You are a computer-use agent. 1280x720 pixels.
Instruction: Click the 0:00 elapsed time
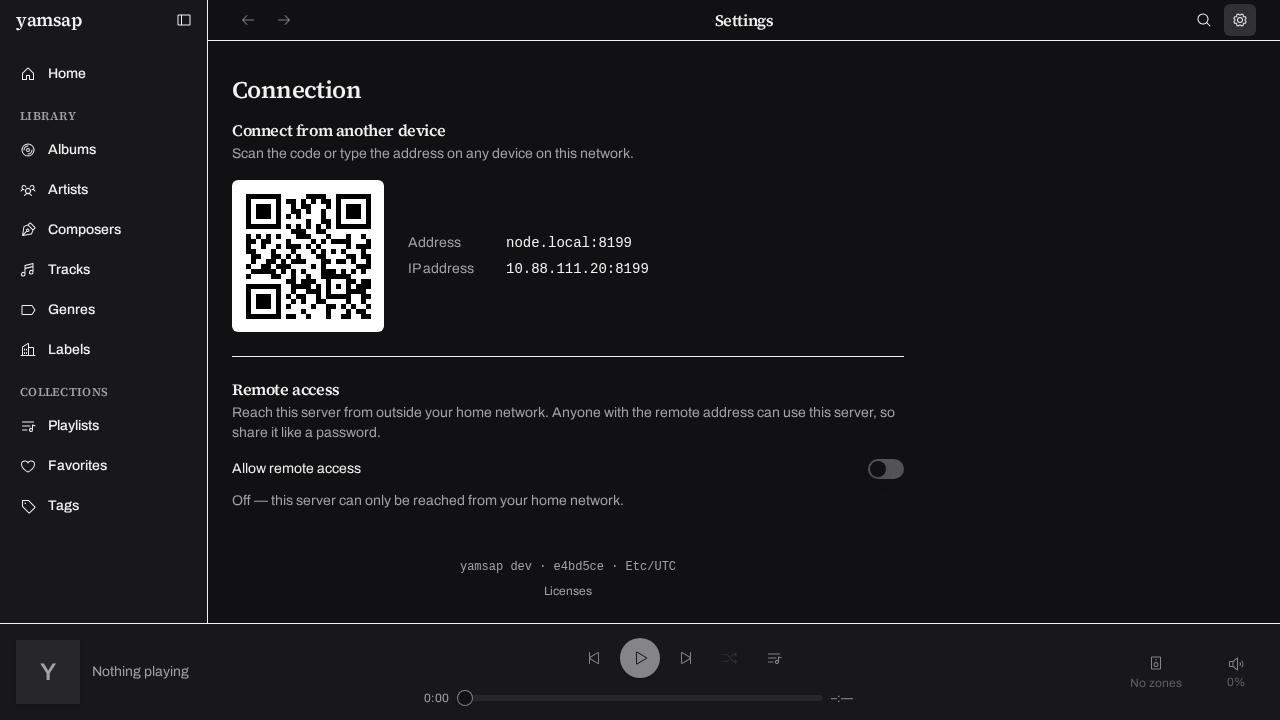pyautogui.click(x=436, y=698)
